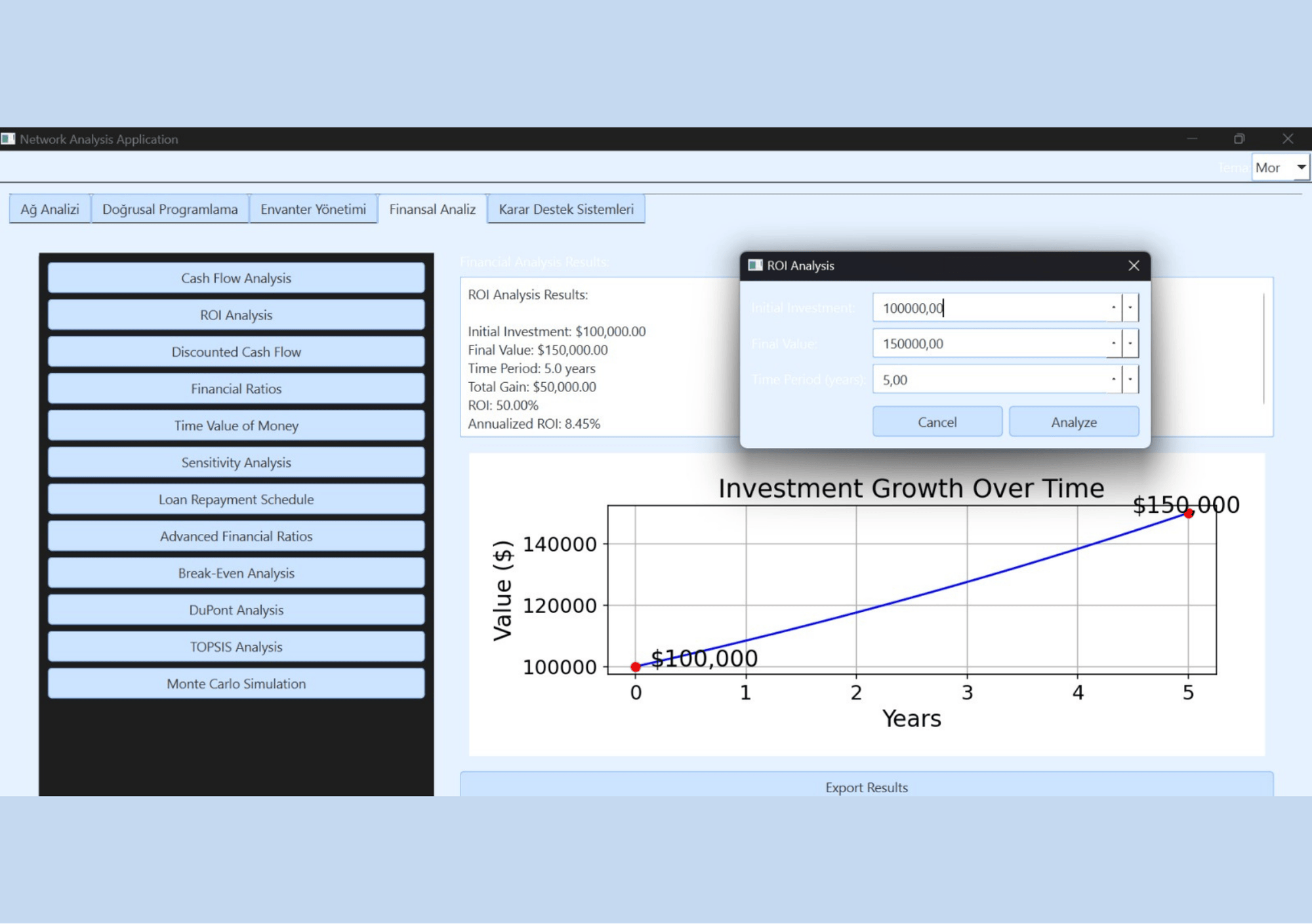
Task: Increase Time Period with up stepper
Action: tap(1114, 380)
